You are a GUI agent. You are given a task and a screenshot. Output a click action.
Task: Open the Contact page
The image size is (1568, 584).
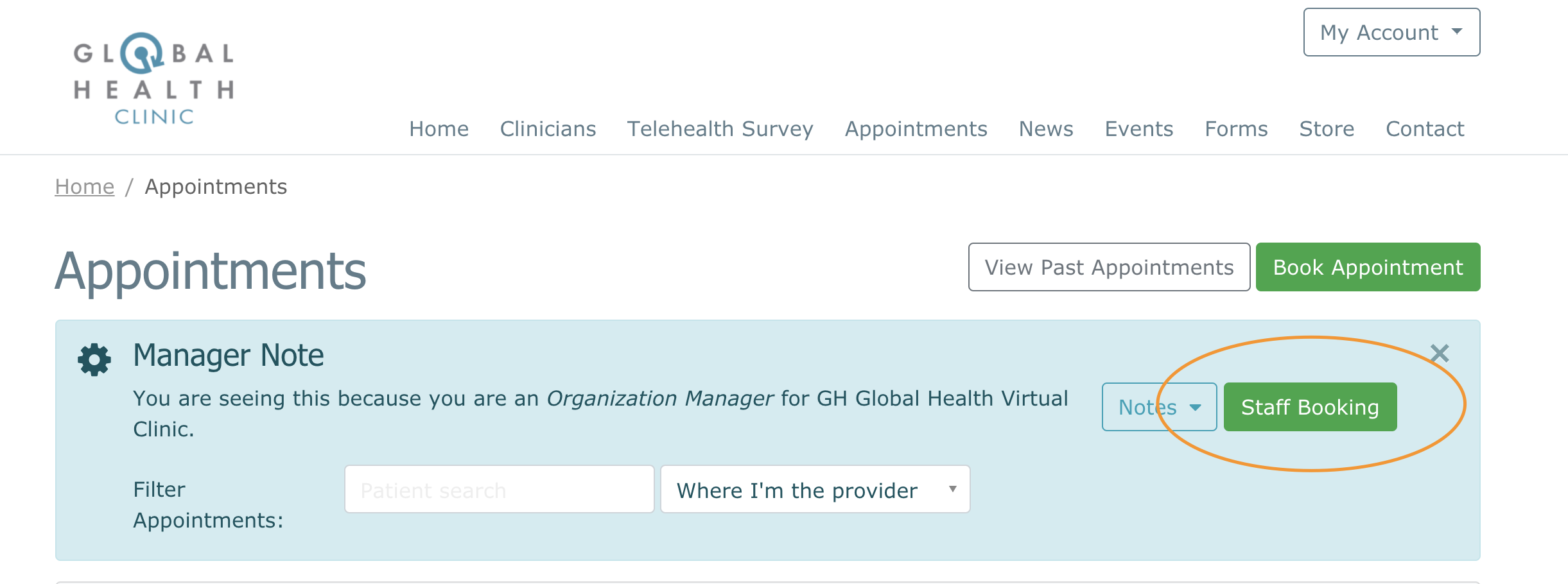click(1424, 129)
